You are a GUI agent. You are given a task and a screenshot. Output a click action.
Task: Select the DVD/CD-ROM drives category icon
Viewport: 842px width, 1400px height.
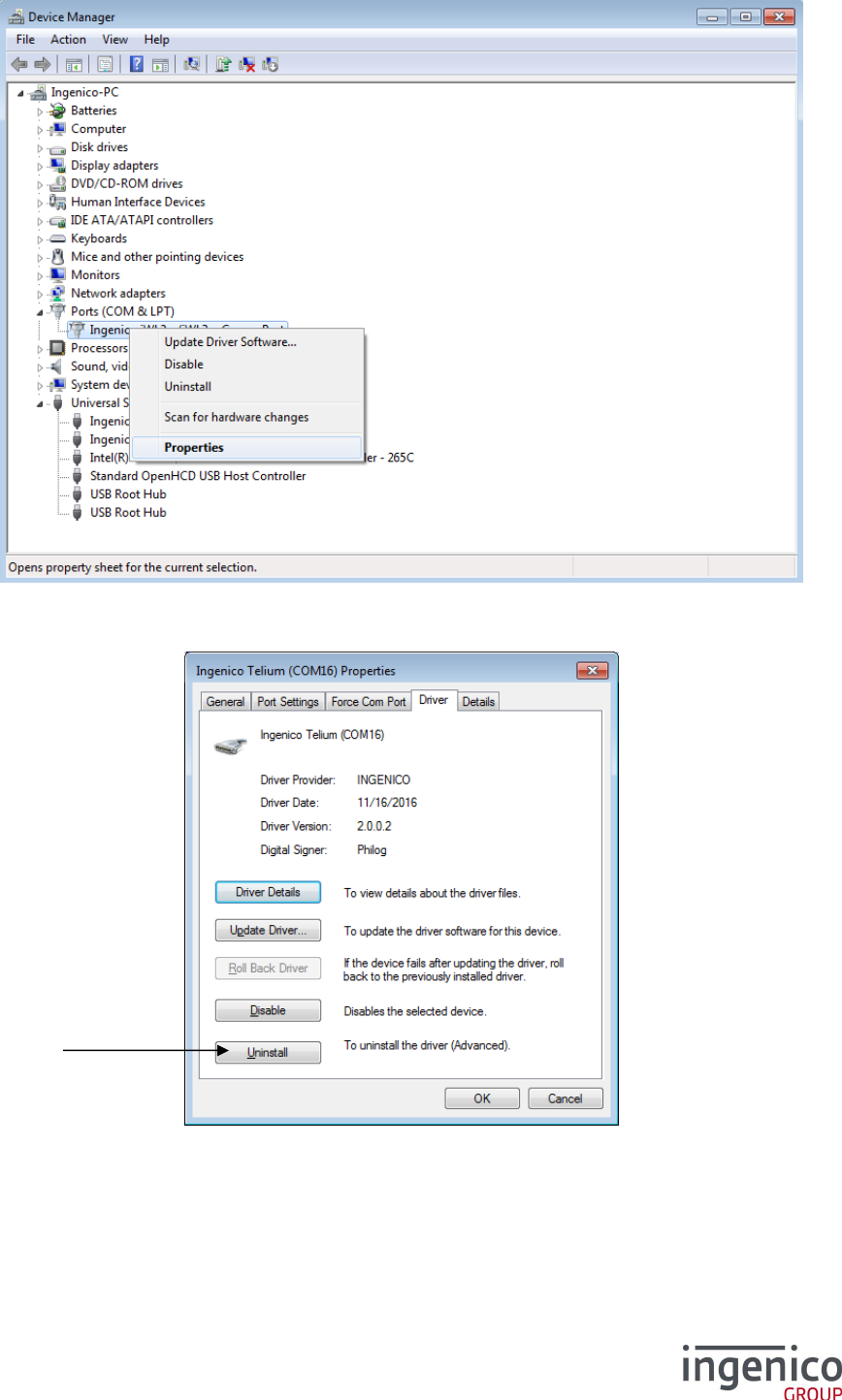click(57, 183)
